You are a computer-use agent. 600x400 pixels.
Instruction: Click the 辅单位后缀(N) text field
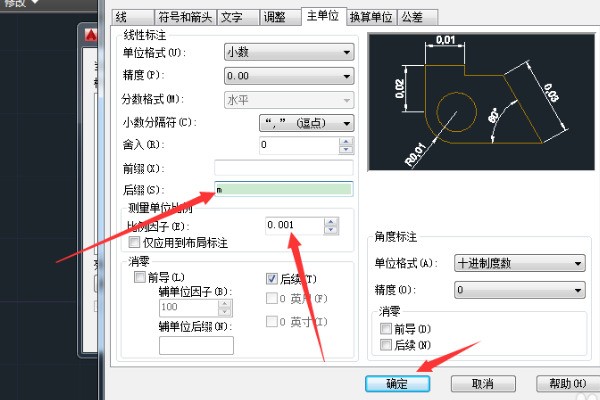point(196,345)
